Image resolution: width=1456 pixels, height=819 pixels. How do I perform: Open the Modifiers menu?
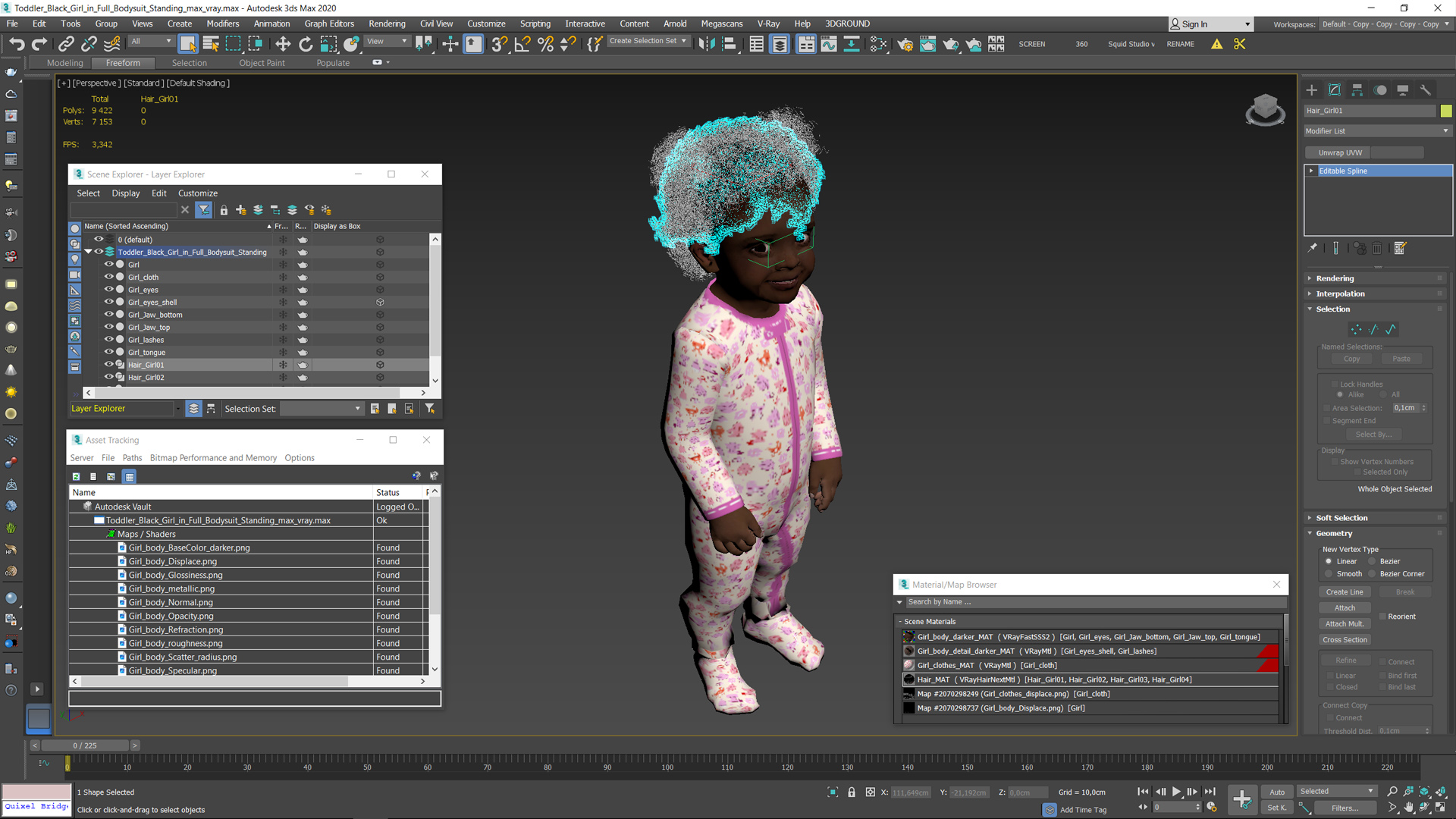point(222,24)
